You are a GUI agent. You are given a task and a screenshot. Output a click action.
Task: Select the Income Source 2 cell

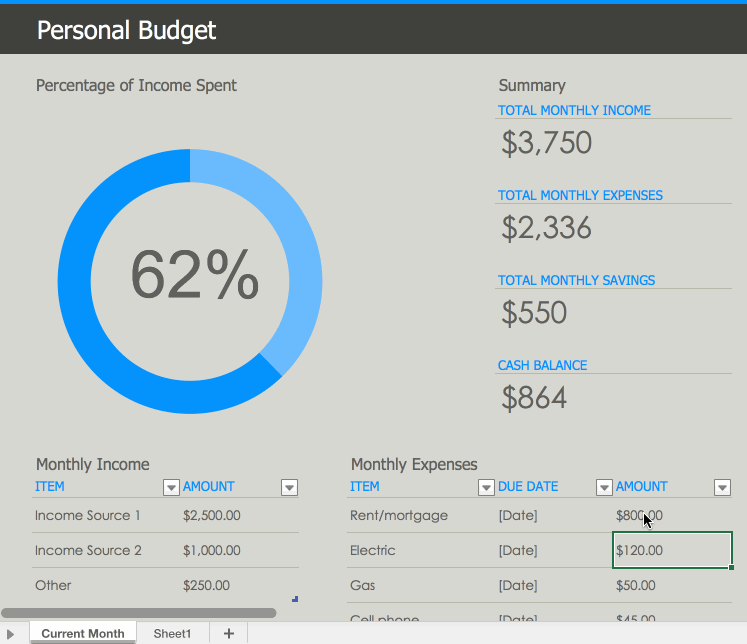point(106,550)
